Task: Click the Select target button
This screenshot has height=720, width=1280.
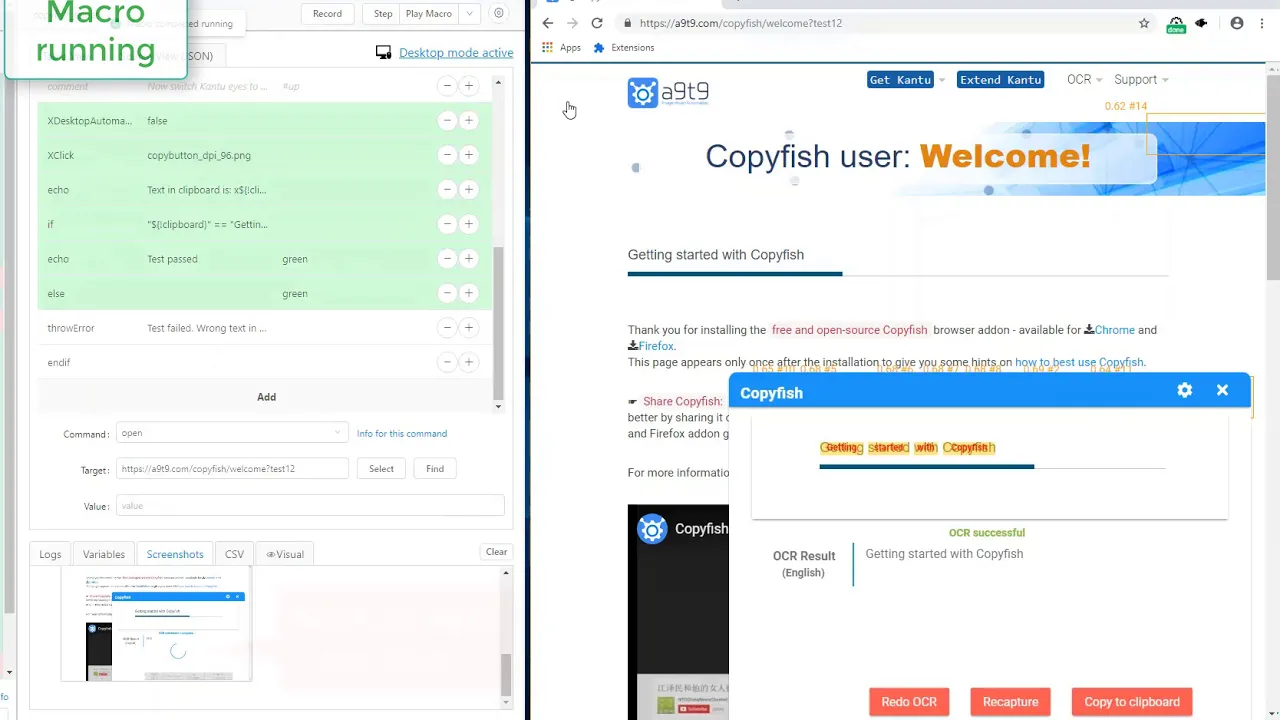Action: tap(381, 468)
